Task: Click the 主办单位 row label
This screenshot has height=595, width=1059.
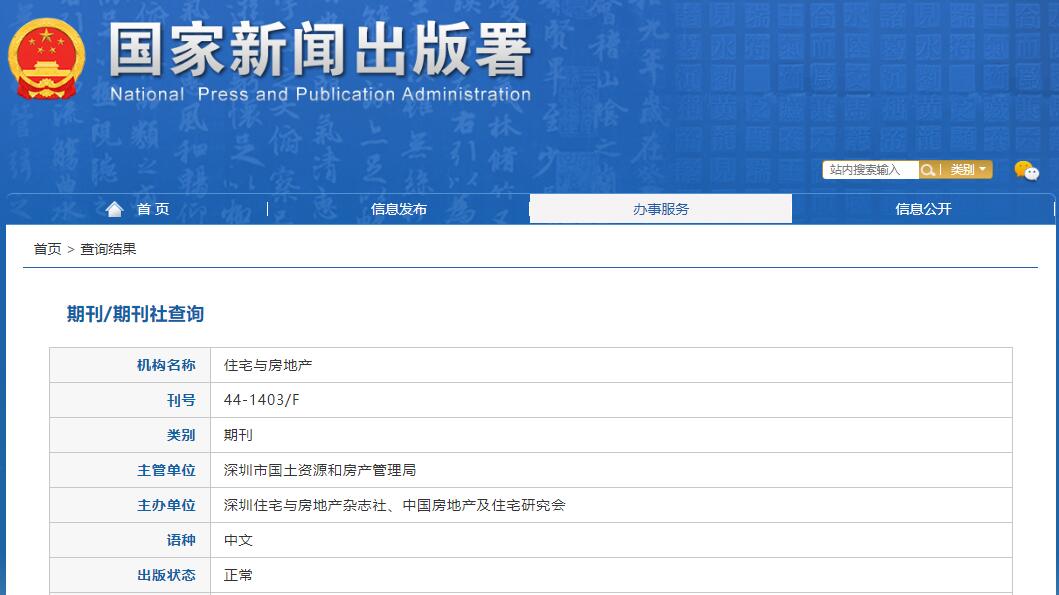Action: (166, 506)
